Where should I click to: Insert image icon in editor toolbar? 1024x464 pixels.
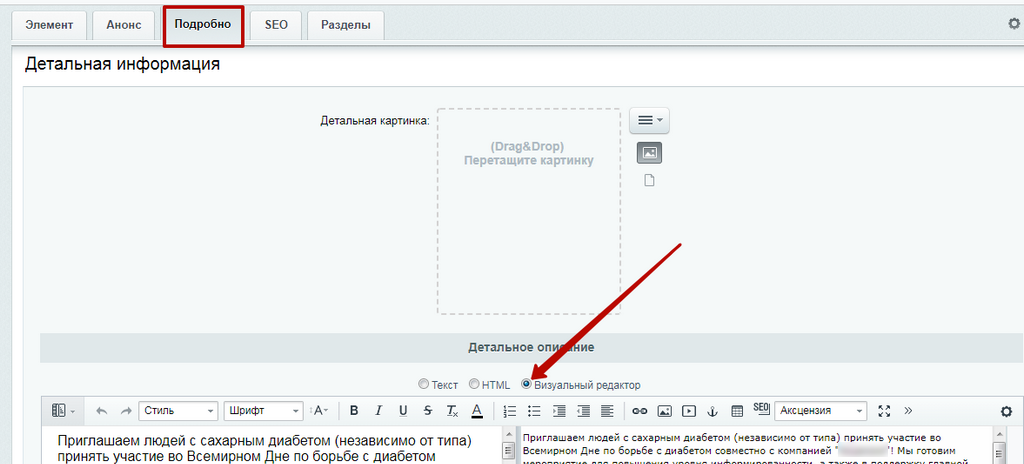pyautogui.click(x=664, y=410)
